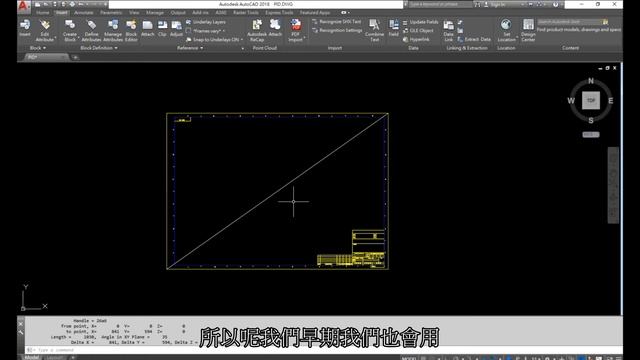Open the PDF Import dropdown arrow
The image size is (640, 360).
pyautogui.click(x=304, y=38)
